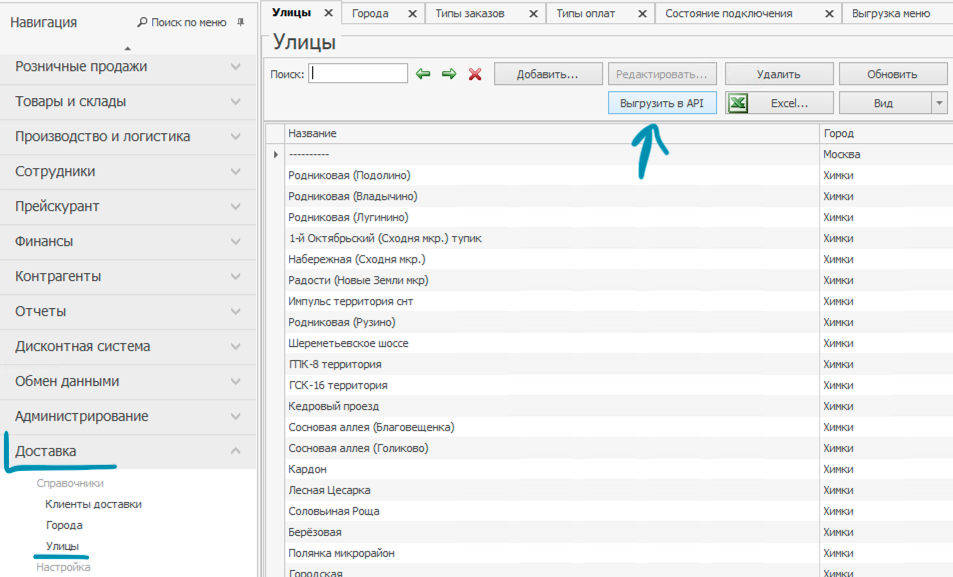
Task: Click the green left arrow for previous search result
Action: pos(424,74)
